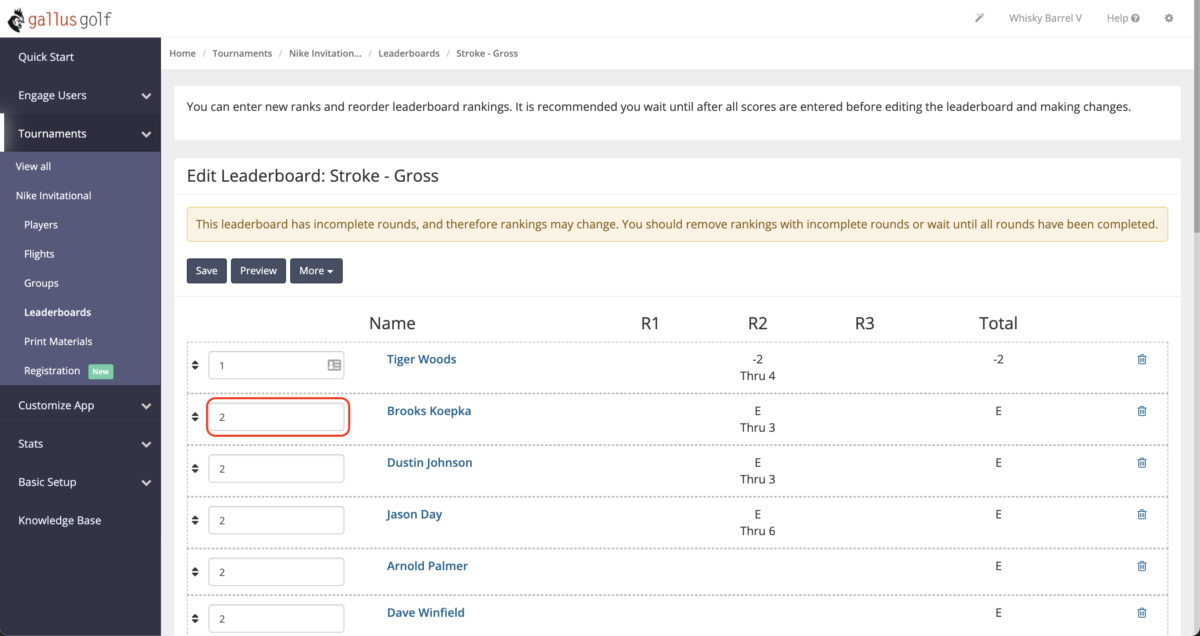Image resolution: width=1200 pixels, height=636 pixels.
Task: Collapse the Tournaments sidebar section
Action: (x=80, y=133)
